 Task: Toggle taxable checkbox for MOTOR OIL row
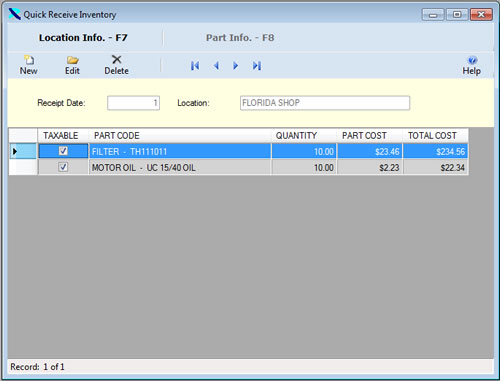point(63,167)
